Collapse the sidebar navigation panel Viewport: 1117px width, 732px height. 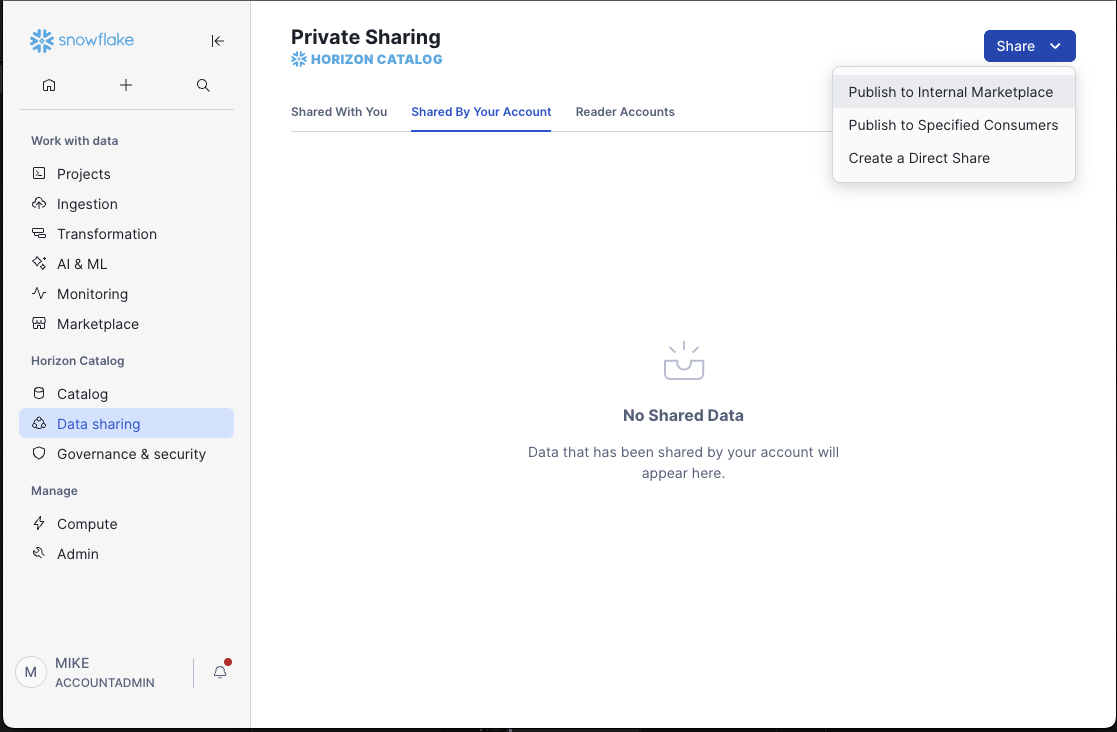pos(217,41)
